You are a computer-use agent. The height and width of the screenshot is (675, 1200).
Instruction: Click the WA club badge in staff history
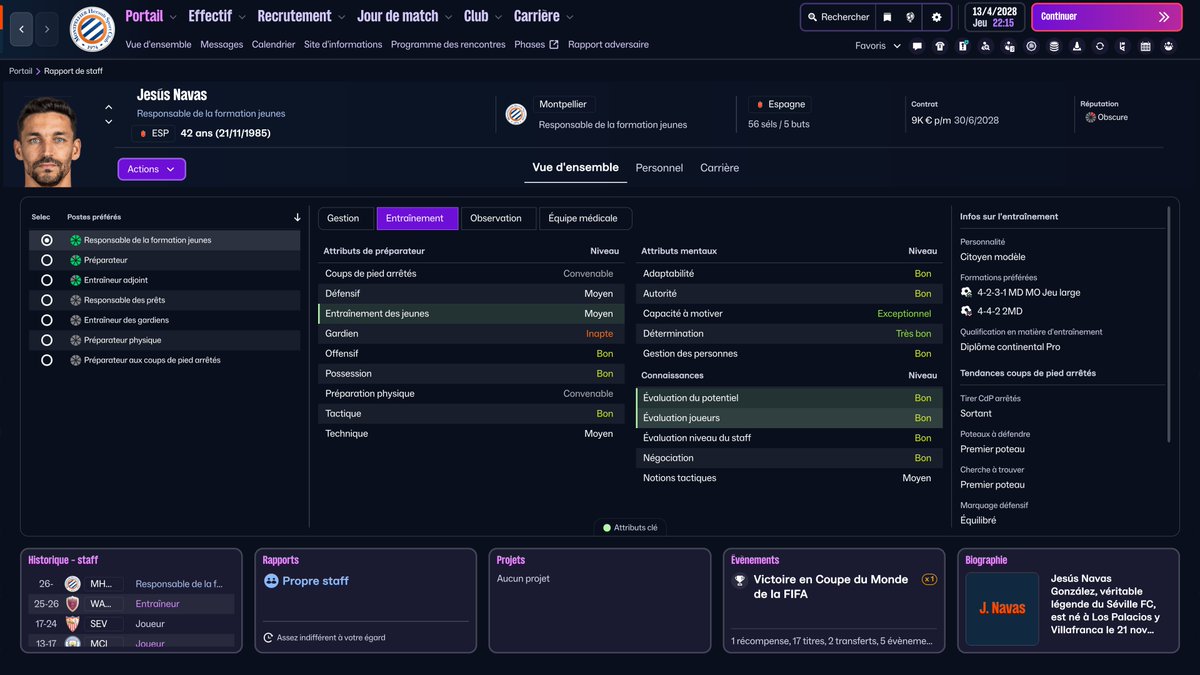tap(72, 604)
